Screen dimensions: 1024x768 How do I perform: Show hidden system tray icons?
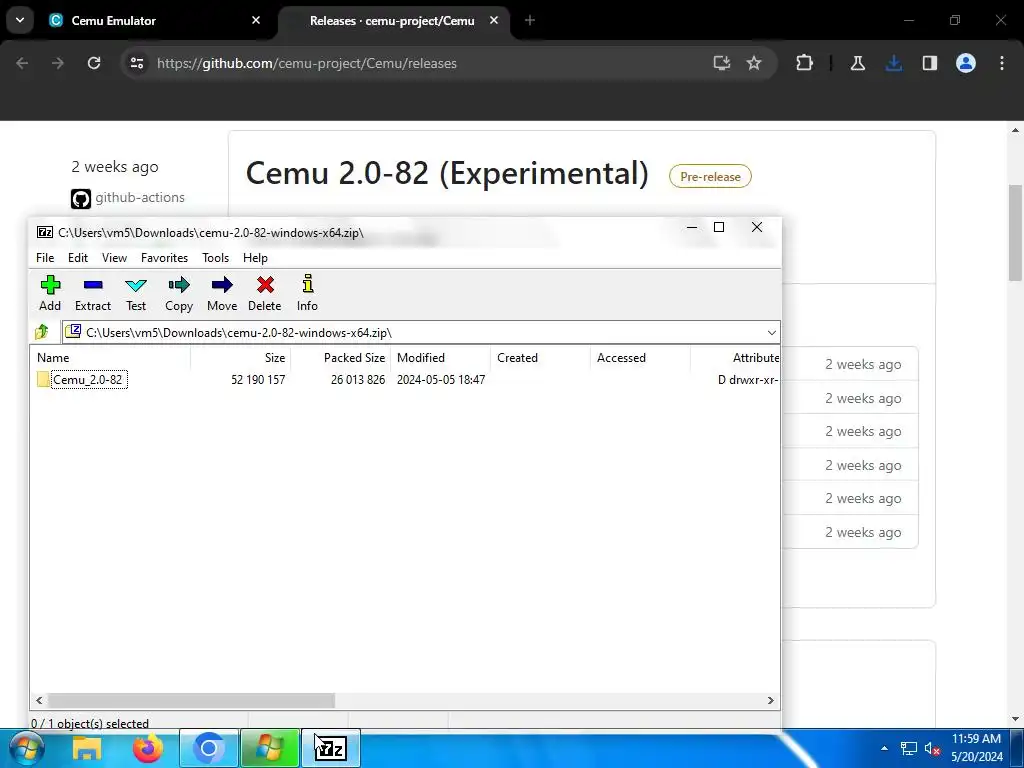(884, 748)
